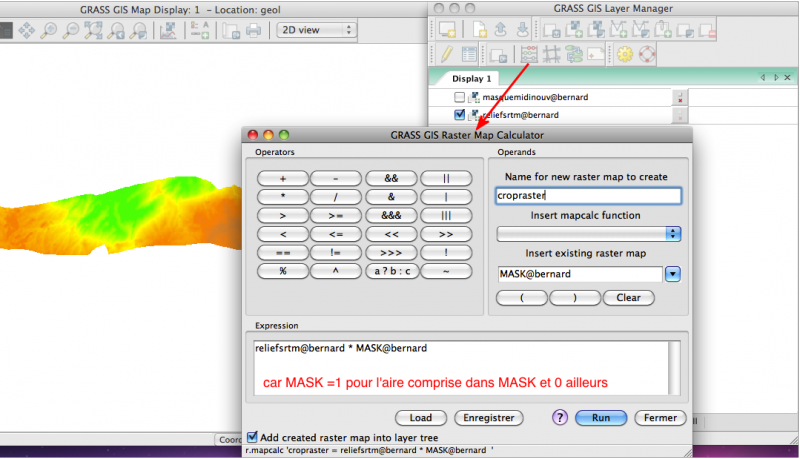Click the Clear button
Viewport: 800px width, 459px height.
[628, 298]
